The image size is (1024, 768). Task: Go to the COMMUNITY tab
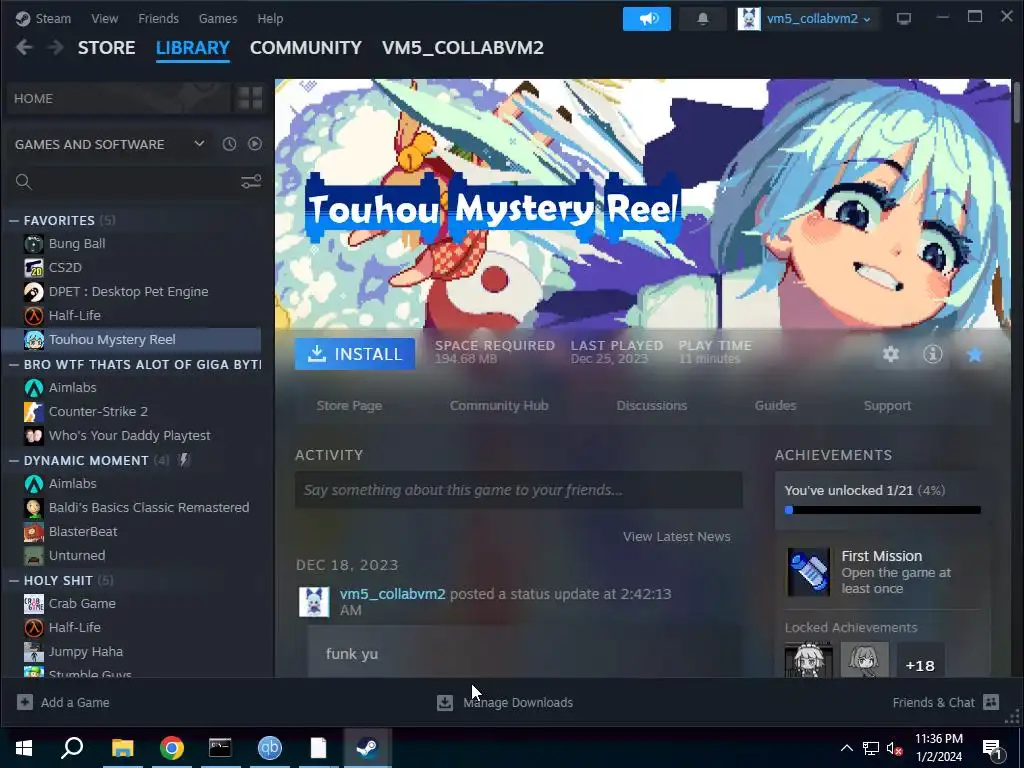point(306,48)
